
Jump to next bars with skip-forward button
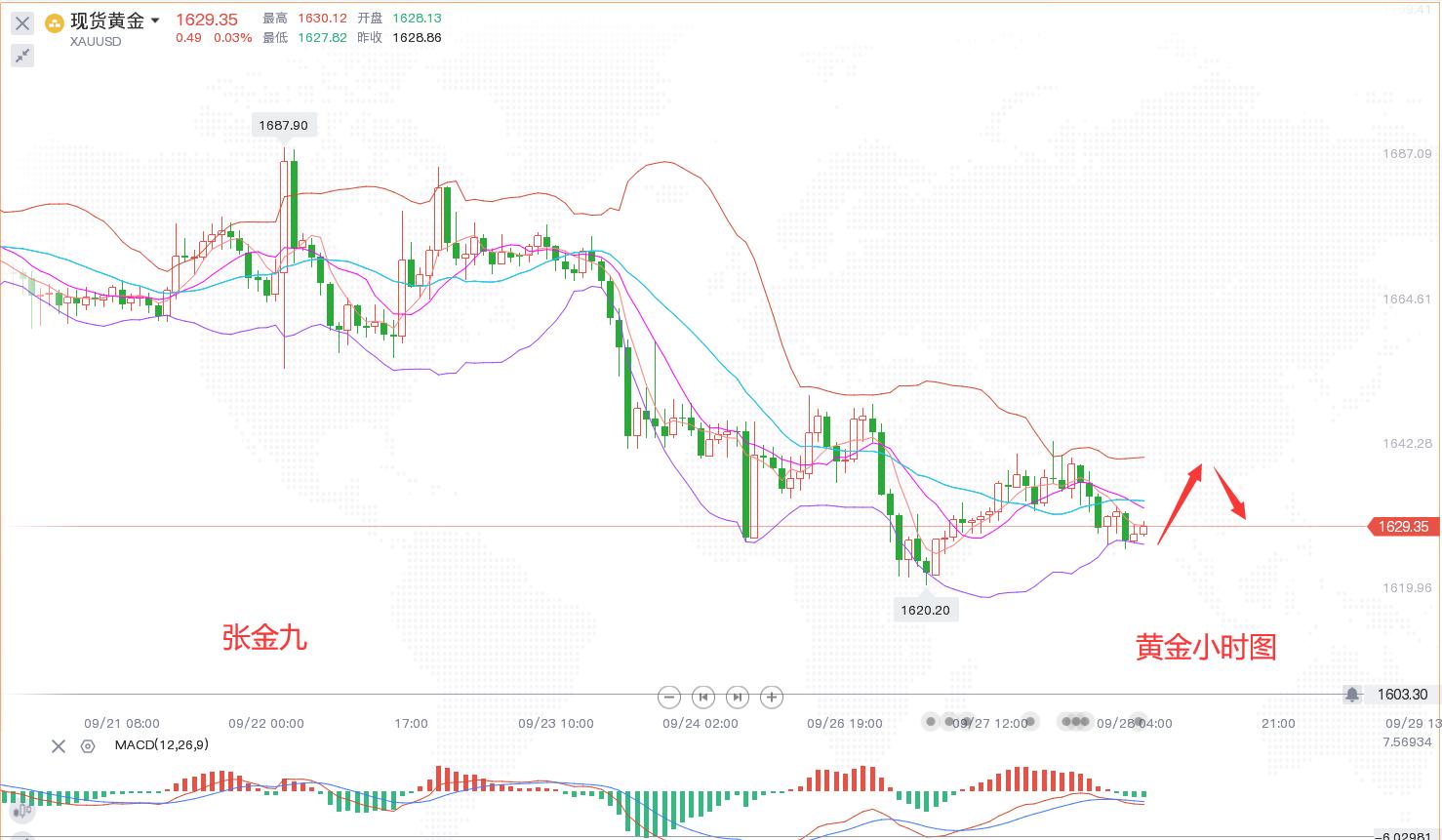click(x=738, y=697)
